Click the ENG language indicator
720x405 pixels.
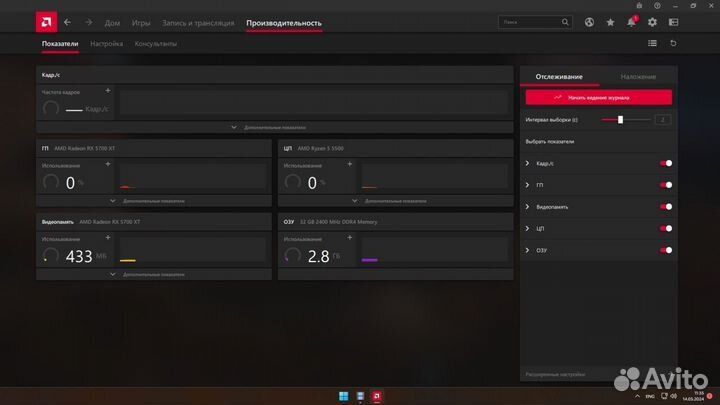650,396
